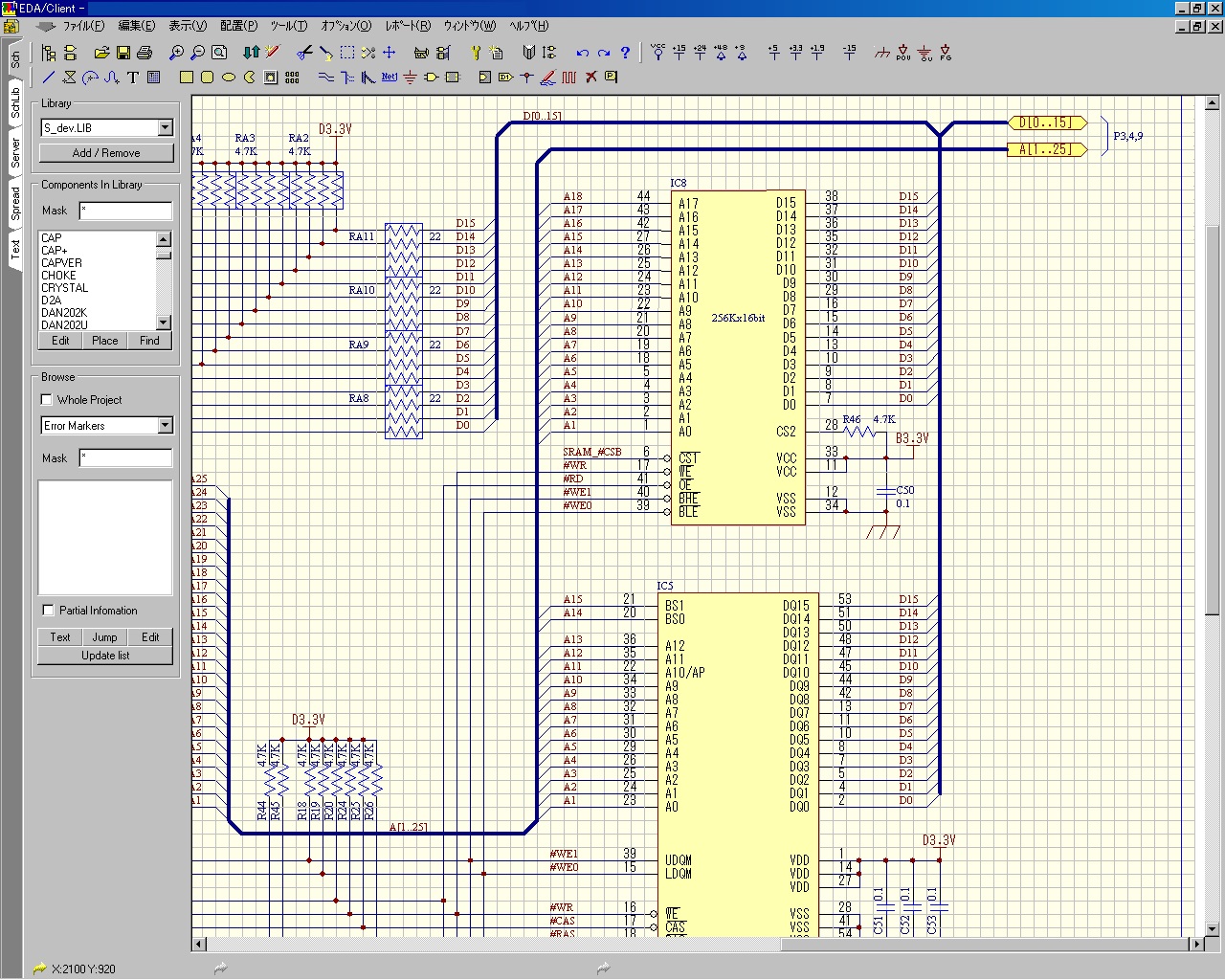
Task: Select DAN202K in the component list
Action: coord(64,313)
